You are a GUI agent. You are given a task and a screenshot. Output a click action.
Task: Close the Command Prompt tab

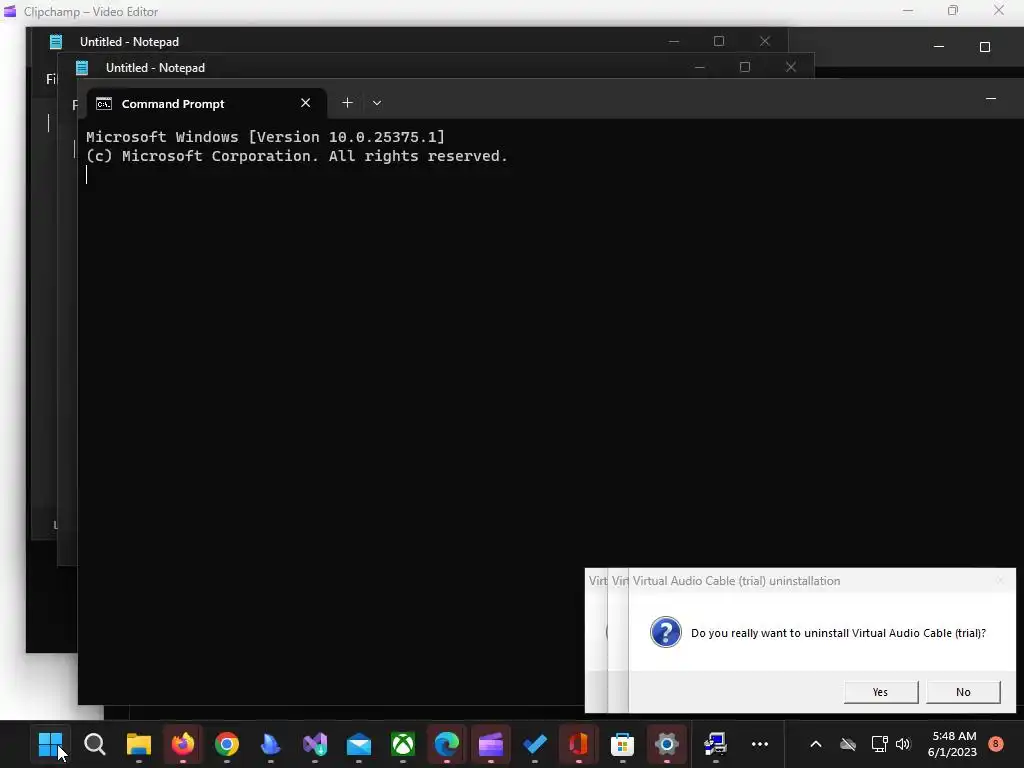305,103
